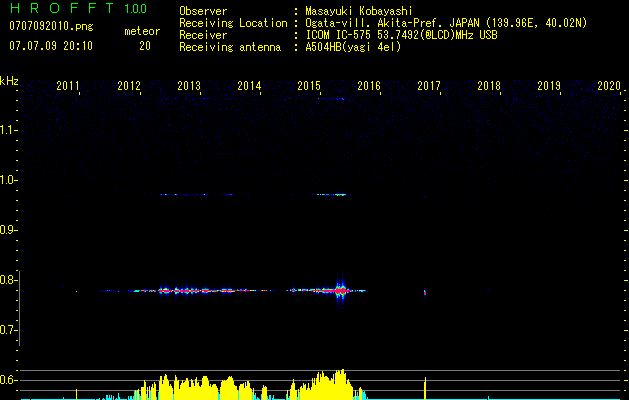
Task: Click the 1.0 kHz frequency label
Action: point(8,180)
